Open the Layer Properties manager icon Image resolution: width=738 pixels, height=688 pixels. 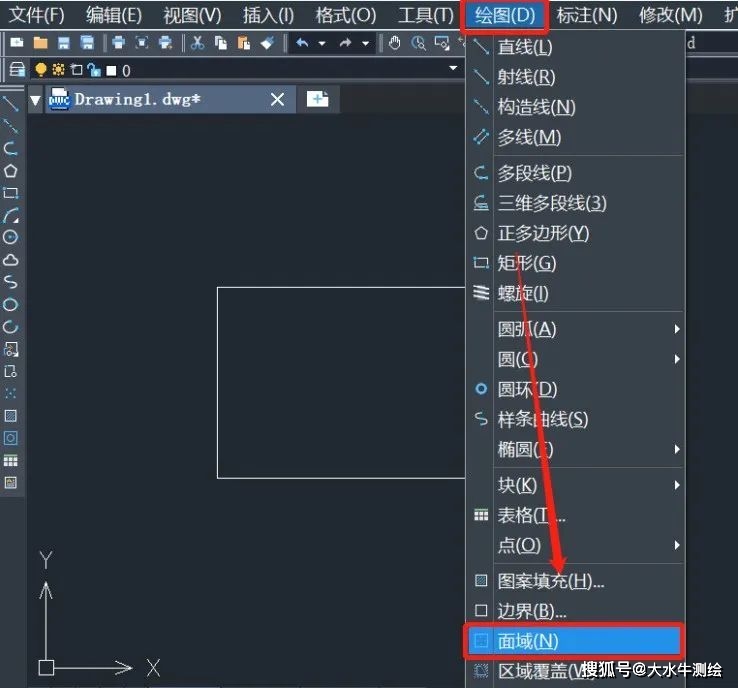pyautogui.click(x=17, y=70)
